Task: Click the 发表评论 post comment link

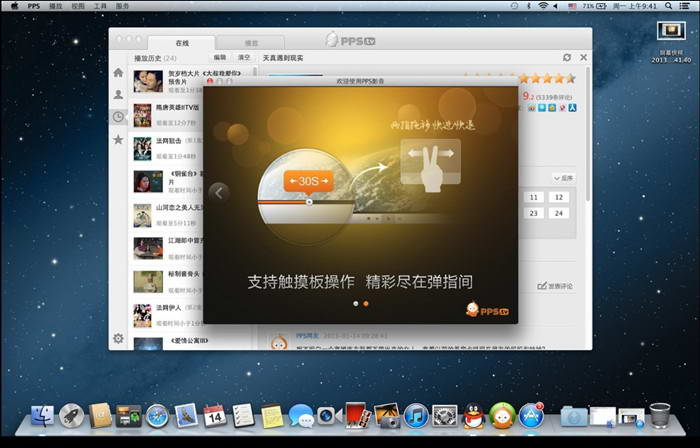Action: (556, 286)
